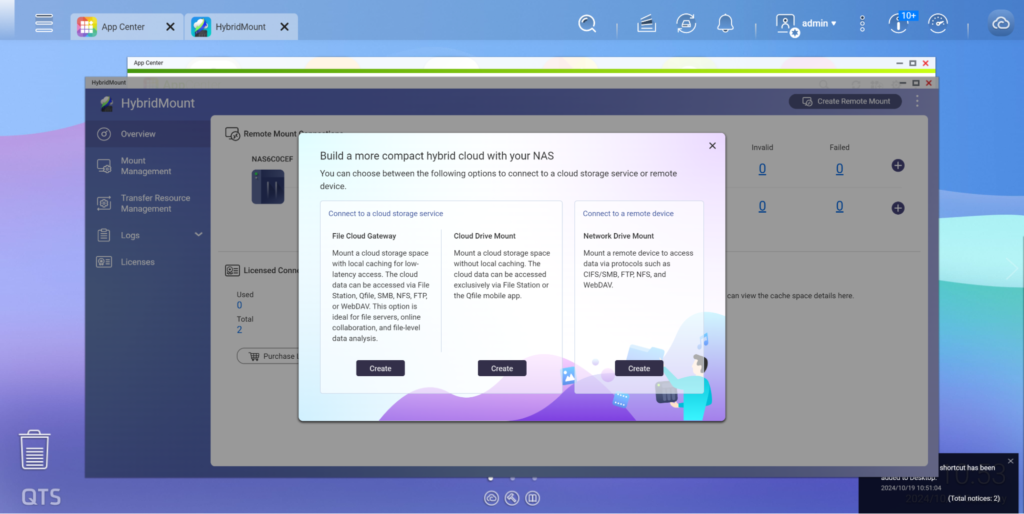Image resolution: width=1024 pixels, height=514 pixels.
Task: Create a File Cloud Gateway
Action: (x=380, y=368)
